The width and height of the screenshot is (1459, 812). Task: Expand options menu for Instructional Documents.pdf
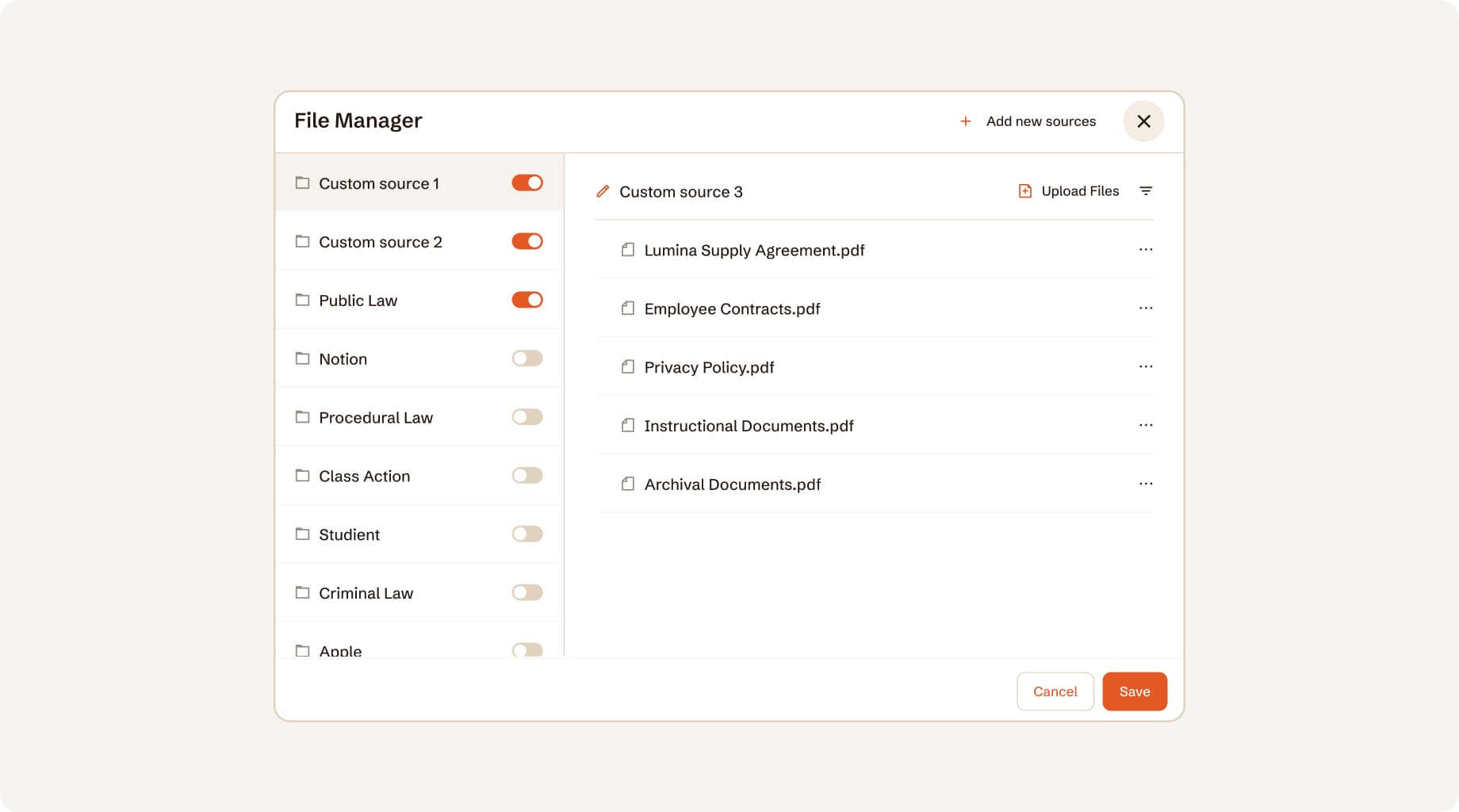click(1146, 425)
